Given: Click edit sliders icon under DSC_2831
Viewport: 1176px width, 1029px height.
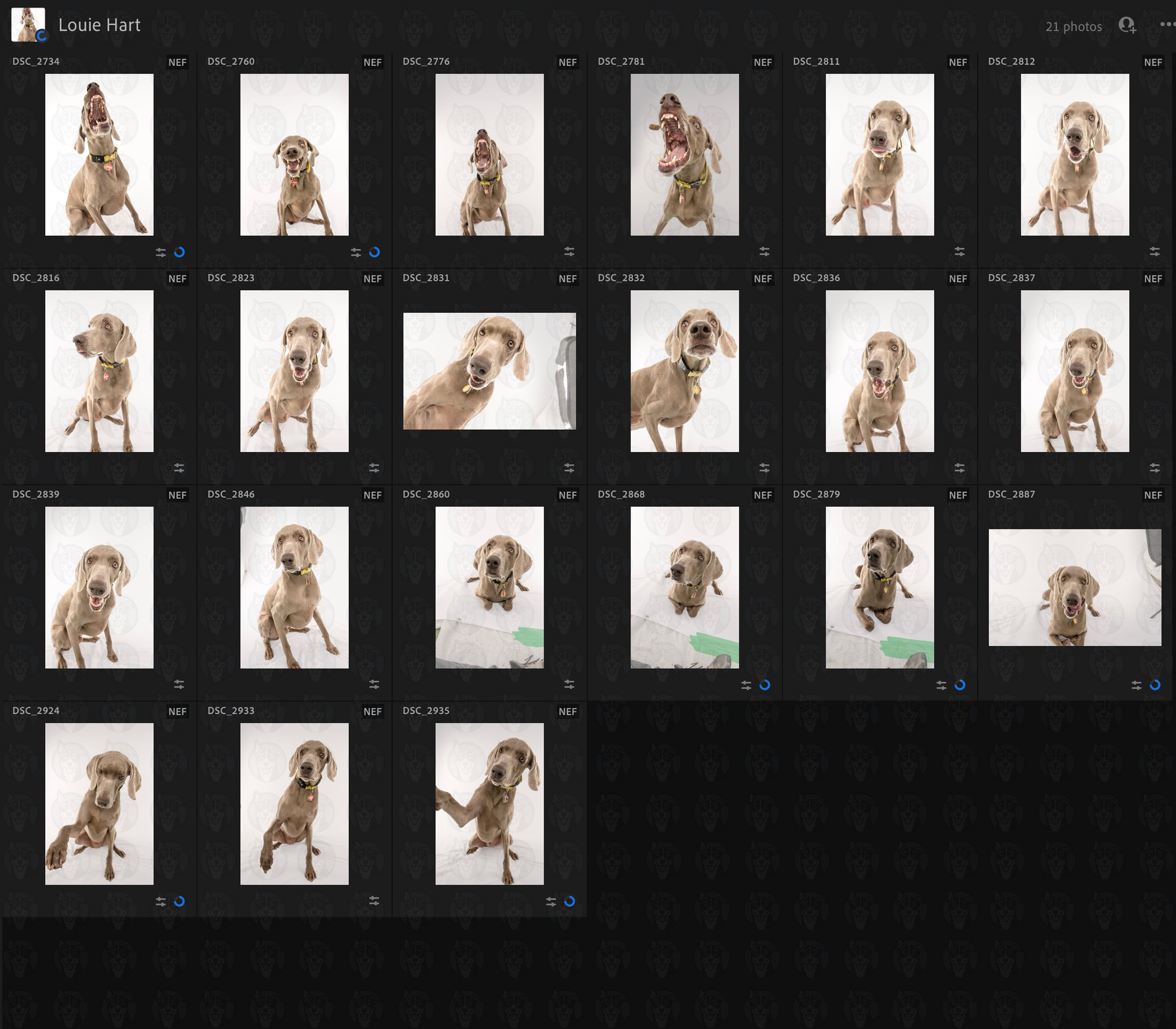Looking at the screenshot, I should point(569,468).
